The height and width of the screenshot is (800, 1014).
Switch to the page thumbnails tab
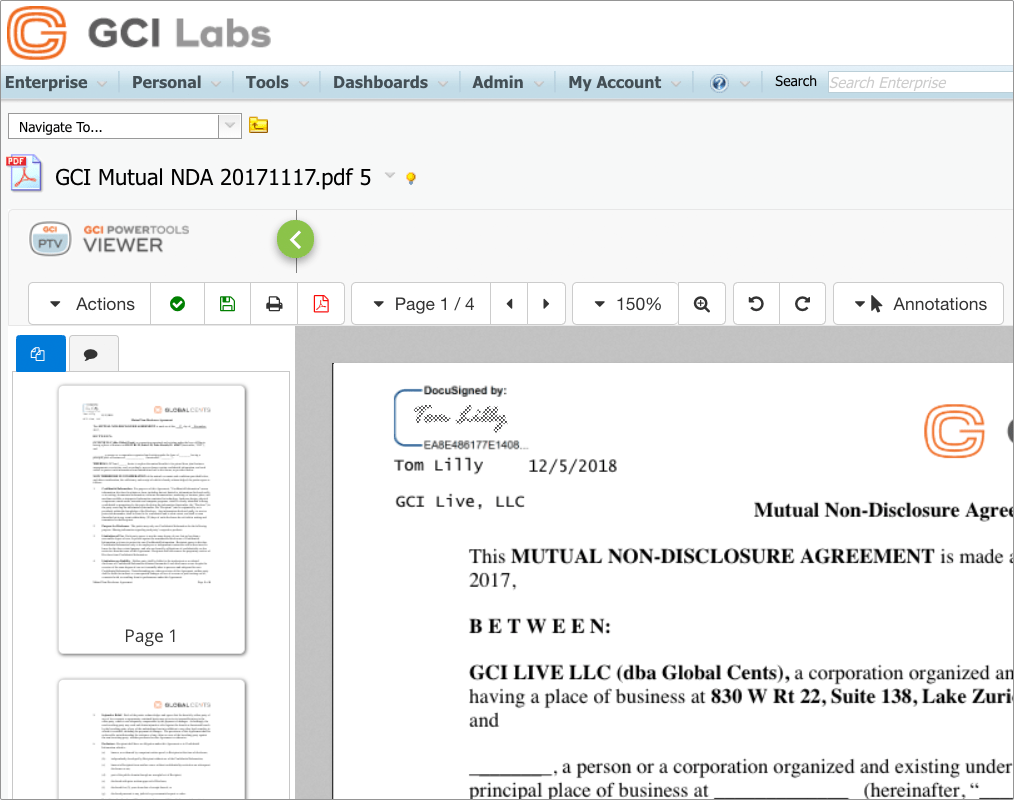coord(40,354)
